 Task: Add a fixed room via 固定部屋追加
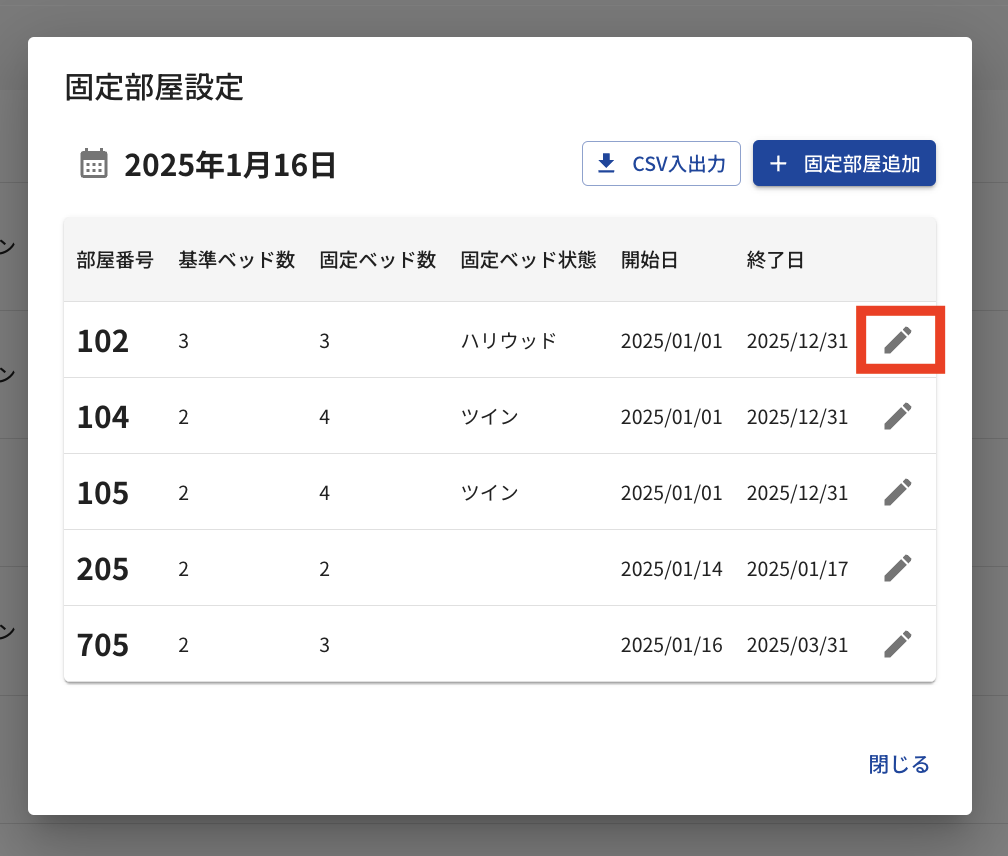pos(844,163)
